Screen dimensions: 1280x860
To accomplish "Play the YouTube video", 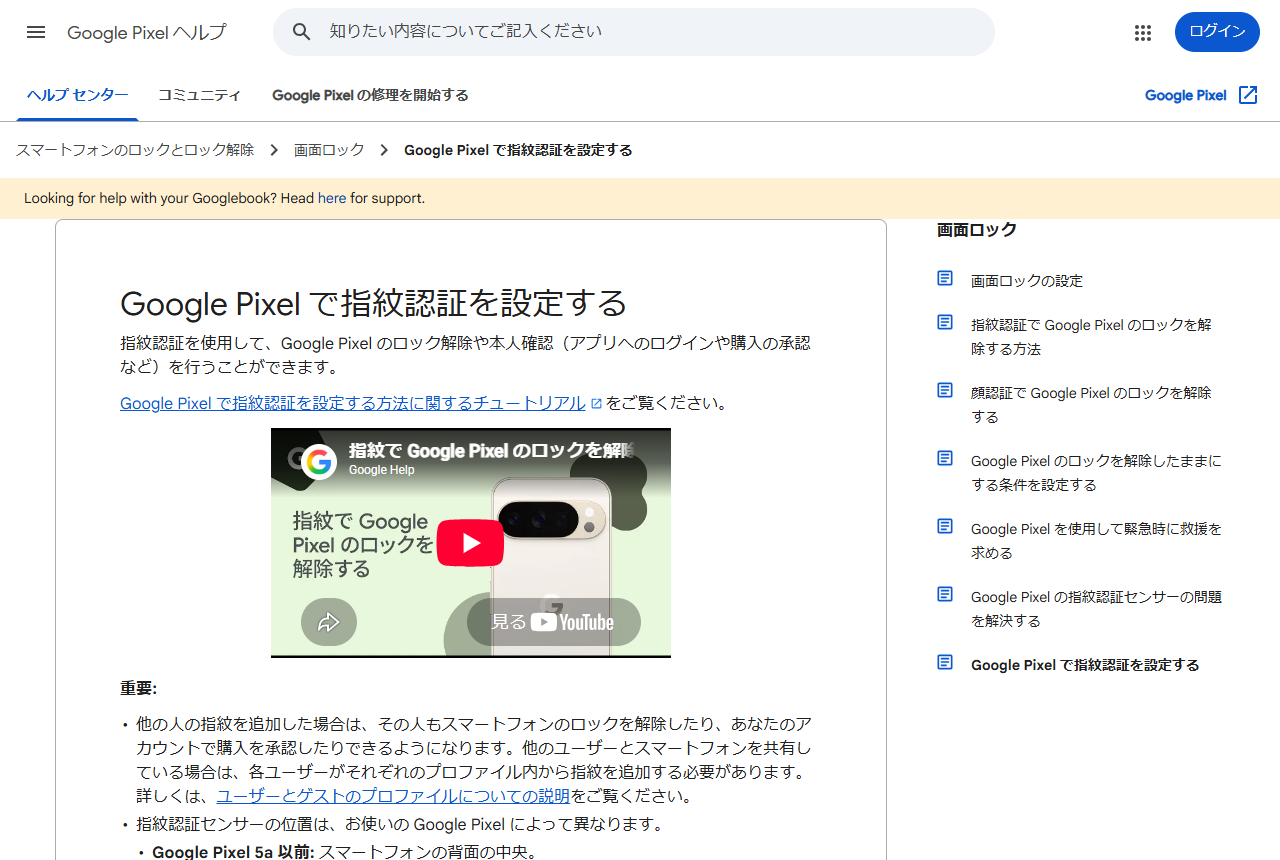I will 470,543.
